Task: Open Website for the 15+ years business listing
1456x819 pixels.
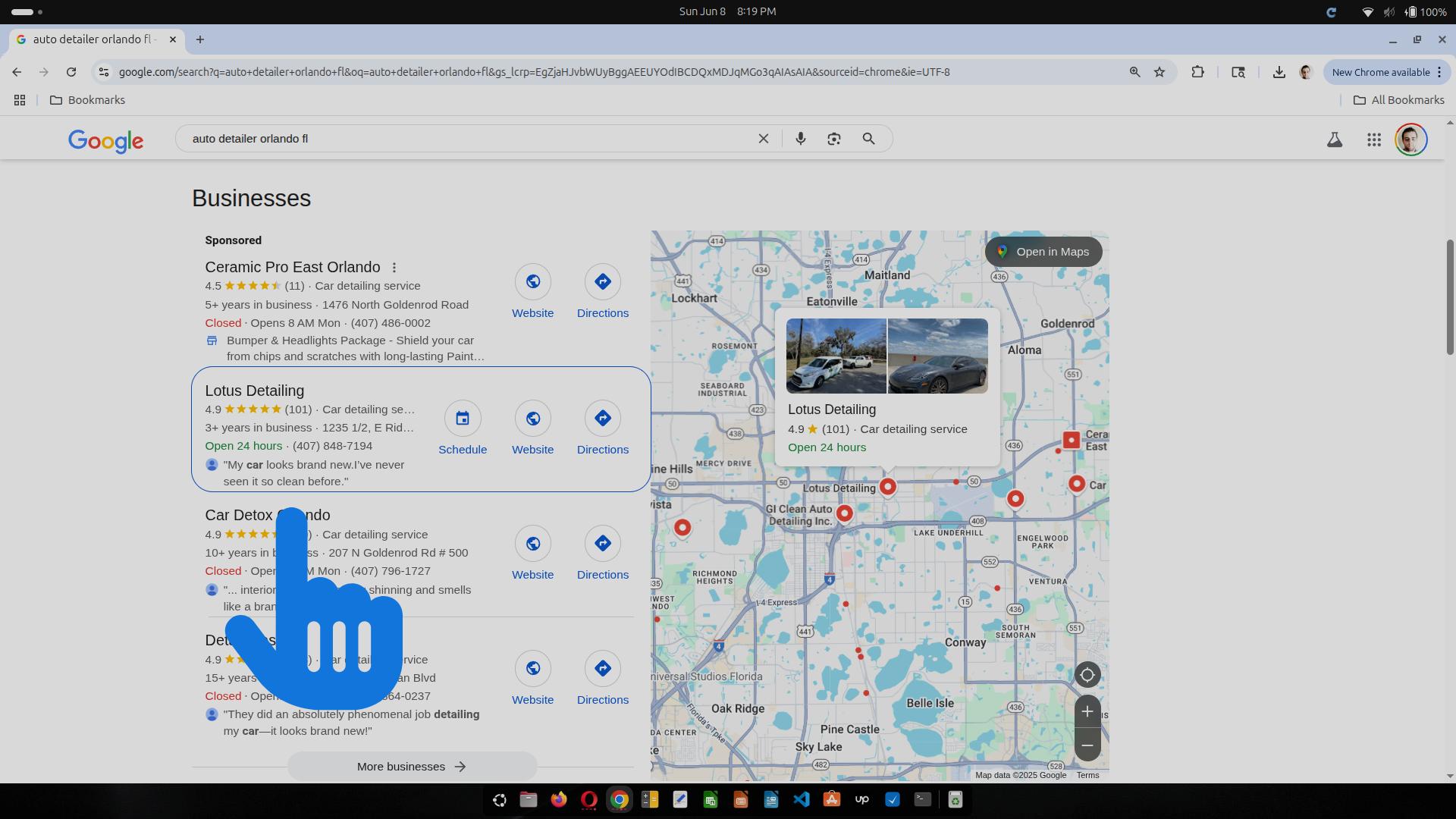Action: coord(532,679)
